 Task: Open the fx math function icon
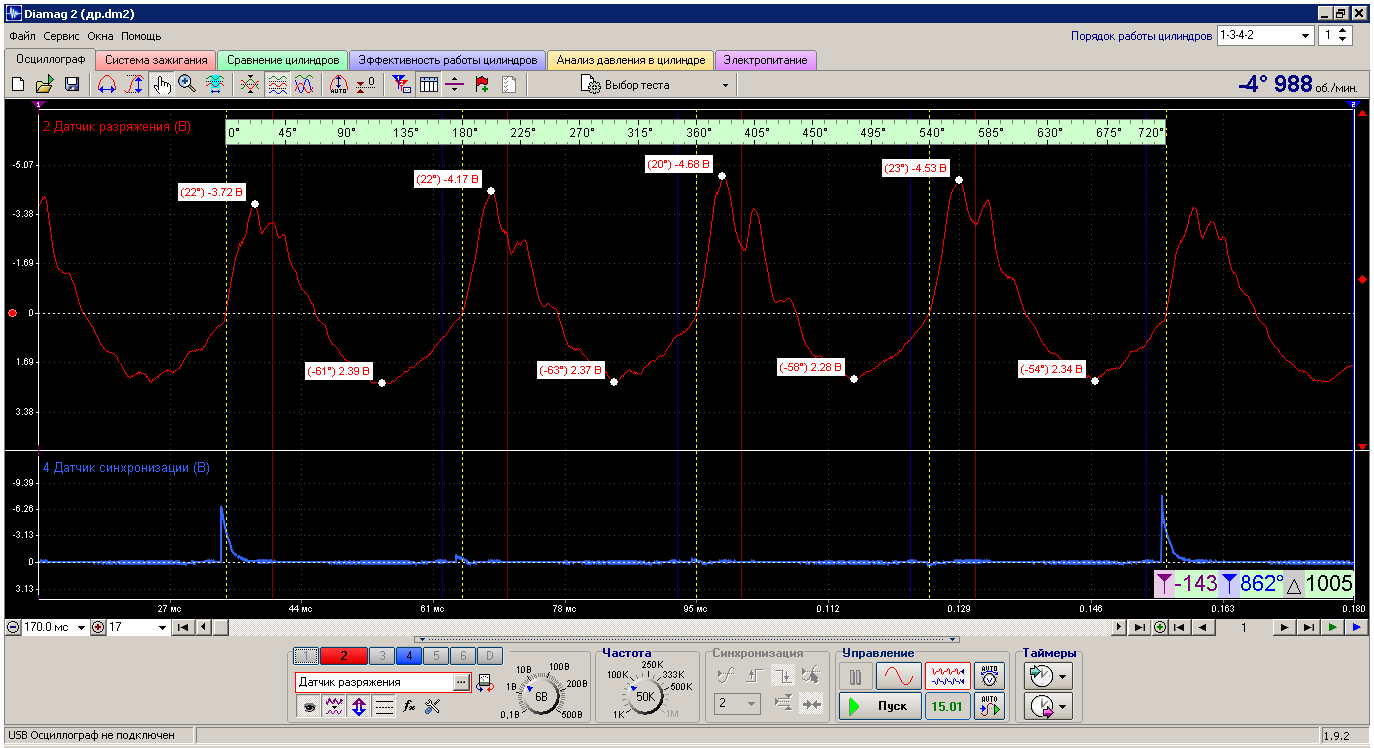pos(408,706)
